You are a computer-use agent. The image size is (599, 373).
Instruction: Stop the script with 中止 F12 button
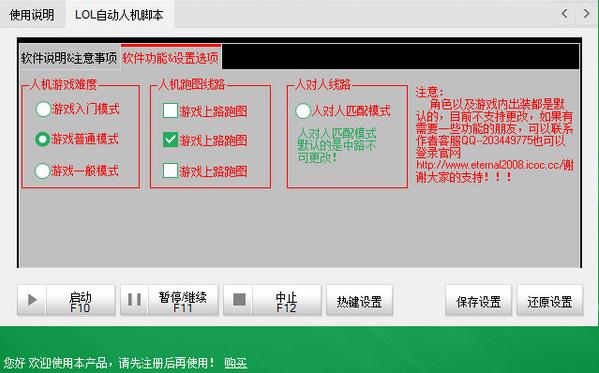coord(272,300)
